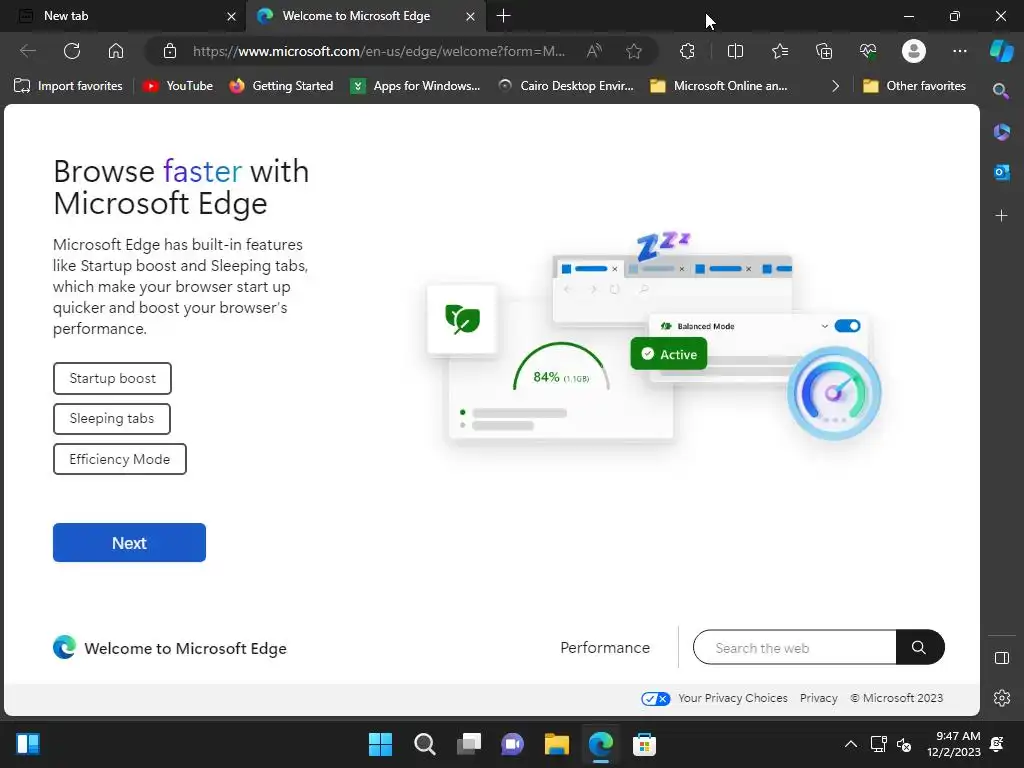This screenshot has height=768, width=1024.
Task: Add a sidebar app plus icon
Action: [x=1001, y=216]
